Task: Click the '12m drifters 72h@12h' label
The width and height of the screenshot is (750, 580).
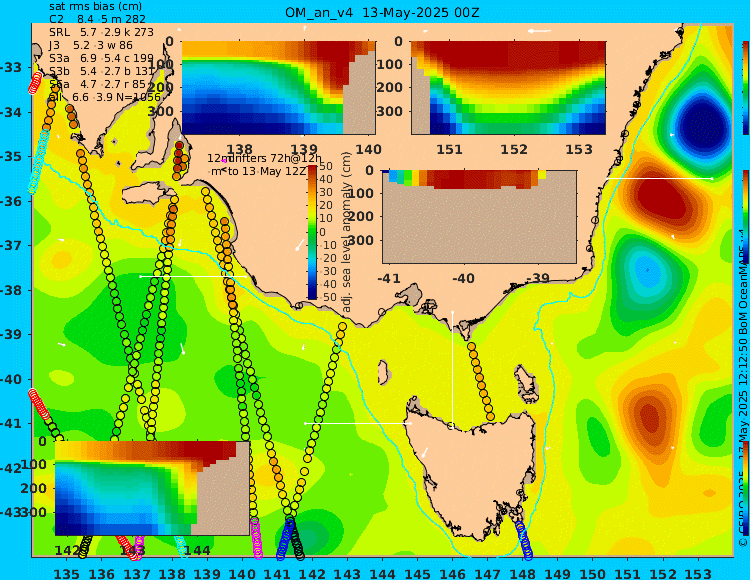Action: point(265,158)
